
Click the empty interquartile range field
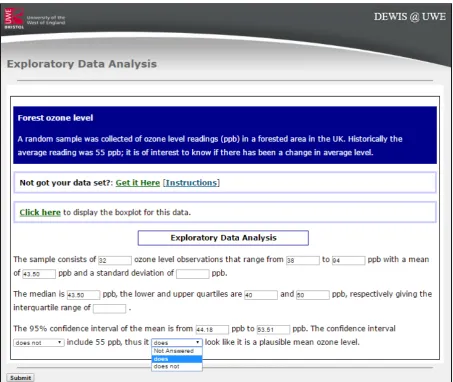109,309
